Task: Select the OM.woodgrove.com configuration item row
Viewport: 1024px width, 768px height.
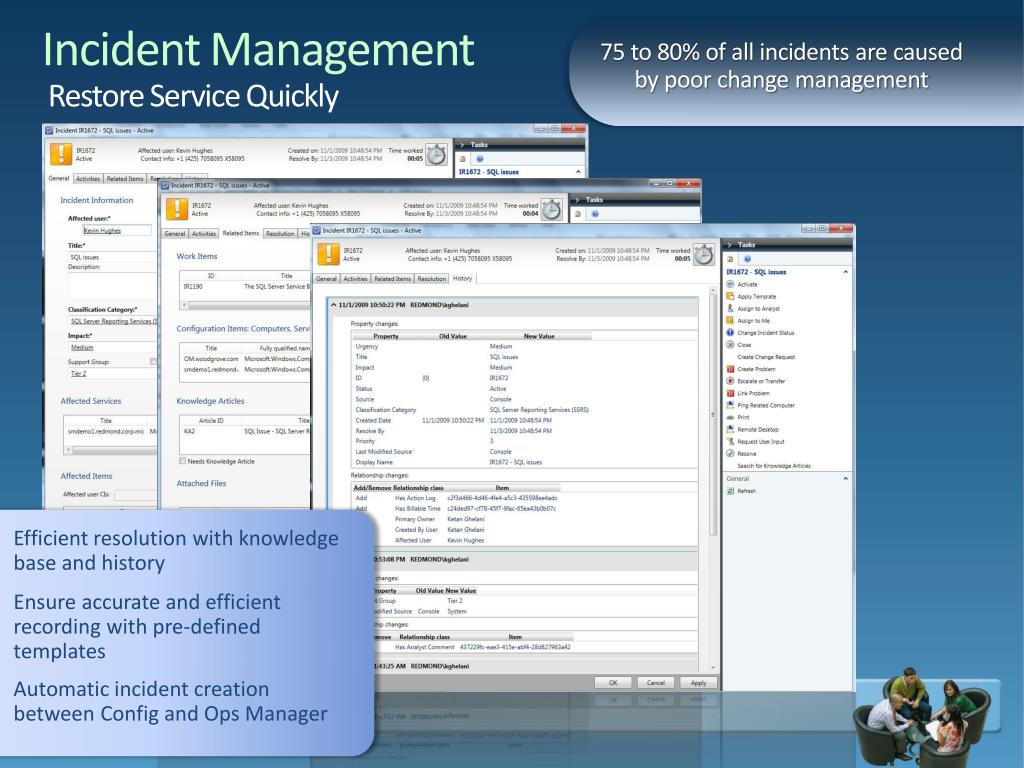Action: click(245, 359)
